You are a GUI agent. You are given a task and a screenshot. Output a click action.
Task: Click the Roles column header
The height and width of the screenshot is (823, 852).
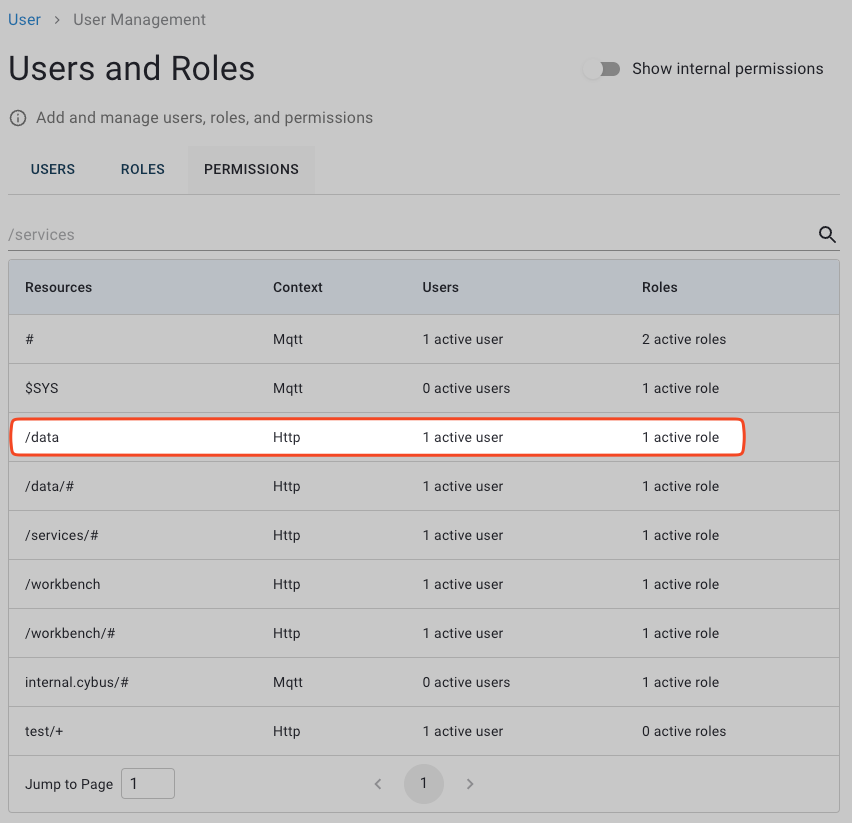tap(659, 287)
